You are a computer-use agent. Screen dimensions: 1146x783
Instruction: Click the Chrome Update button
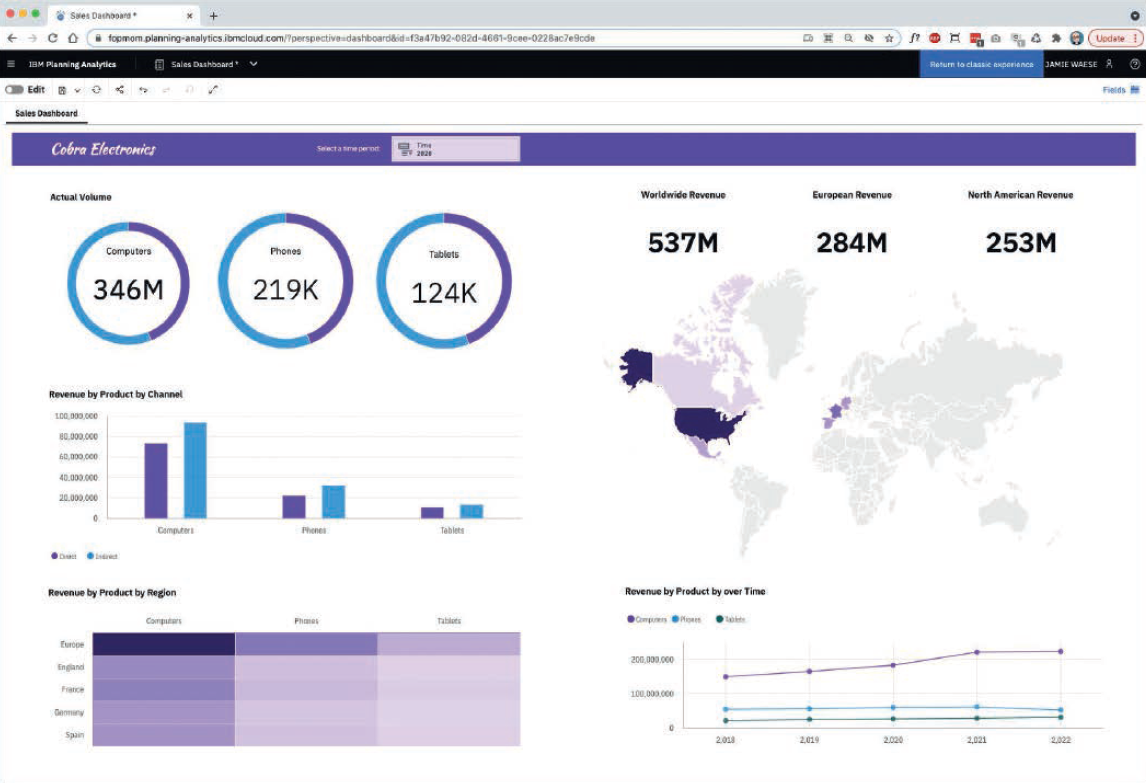[1115, 38]
